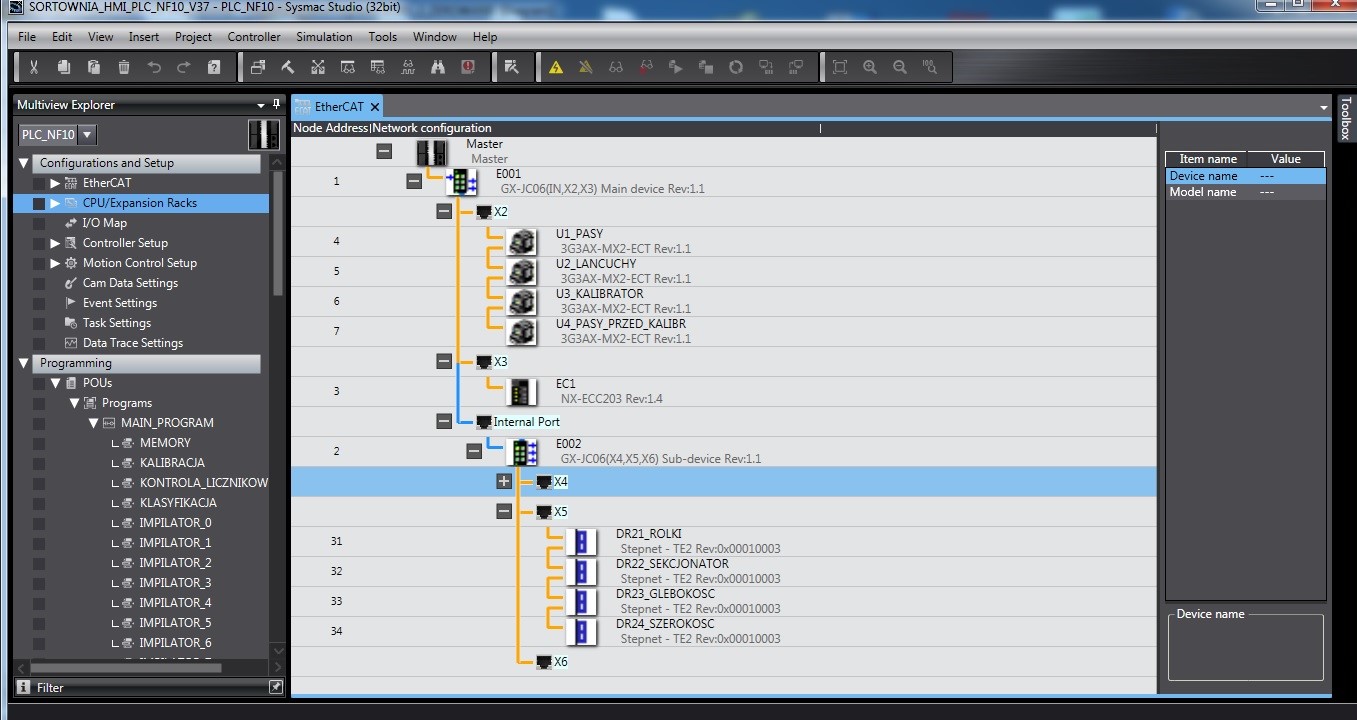
Task: Click the Zoom in magnifier icon
Action: click(x=870, y=67)
